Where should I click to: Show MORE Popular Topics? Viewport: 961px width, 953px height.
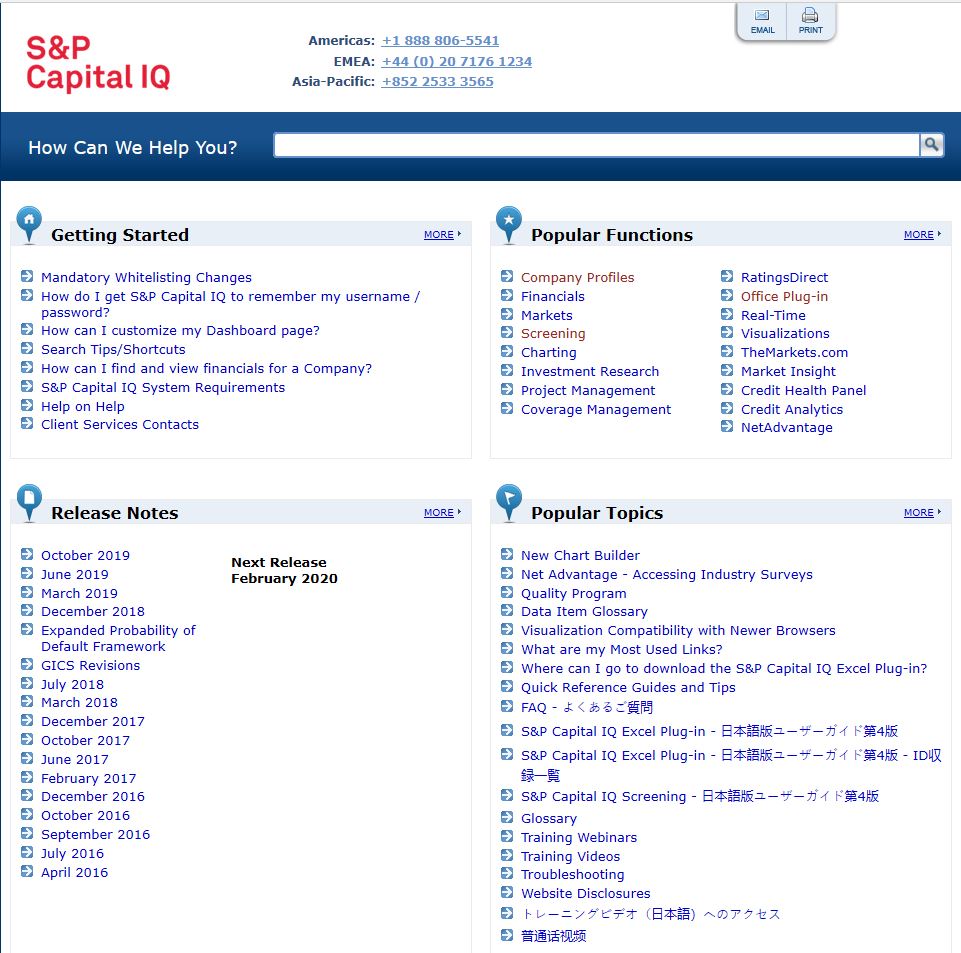919,513
